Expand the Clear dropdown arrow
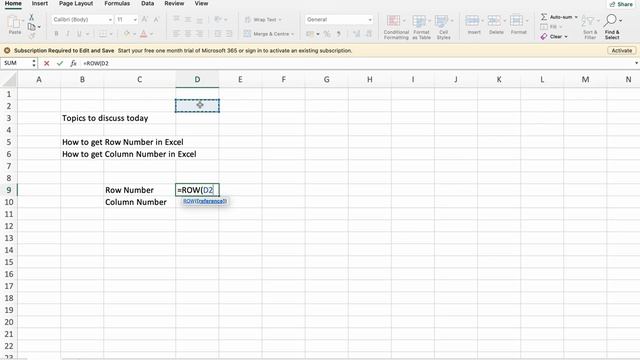 click(x=566, y=37)
